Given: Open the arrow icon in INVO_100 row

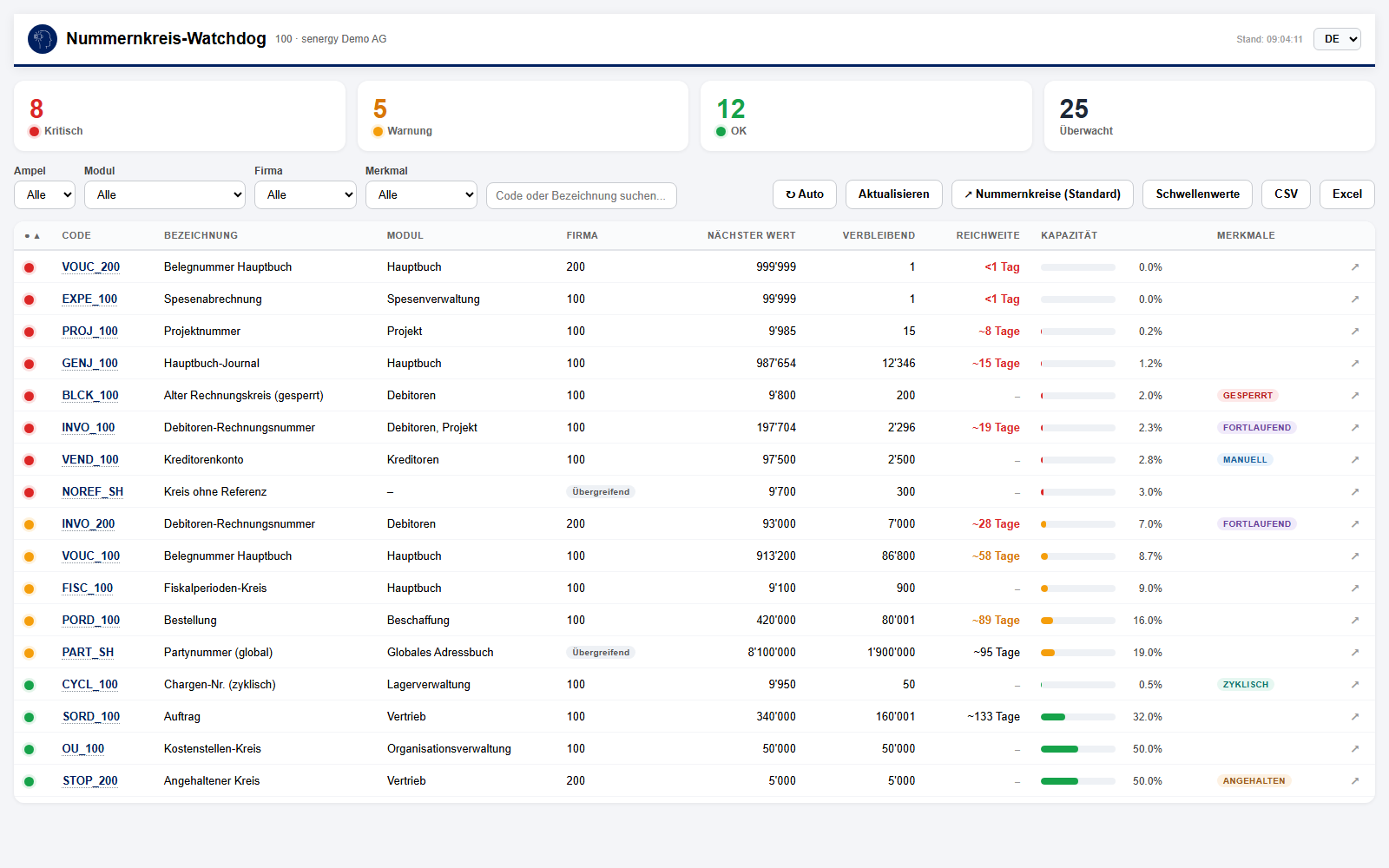Looking at the screenshot, I should tap(1354, 428).
